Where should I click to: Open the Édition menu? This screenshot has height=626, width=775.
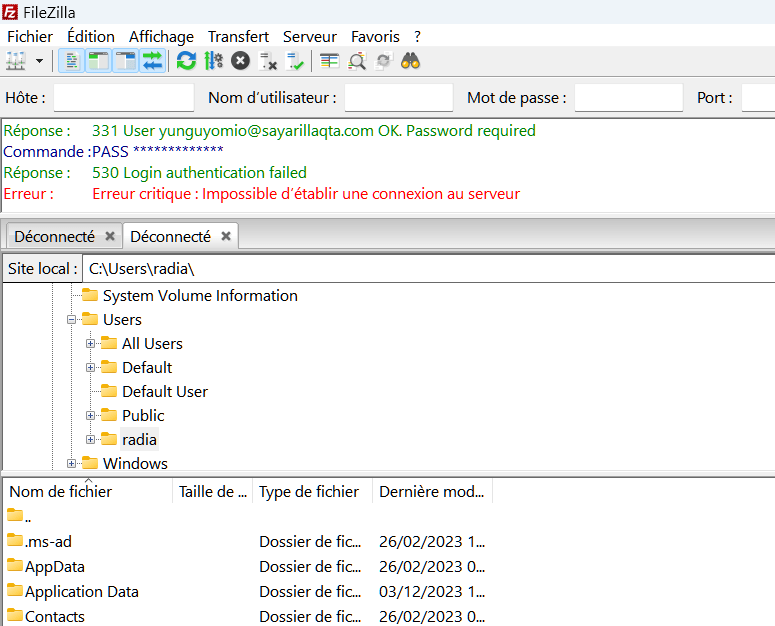(x=91, y=37)
